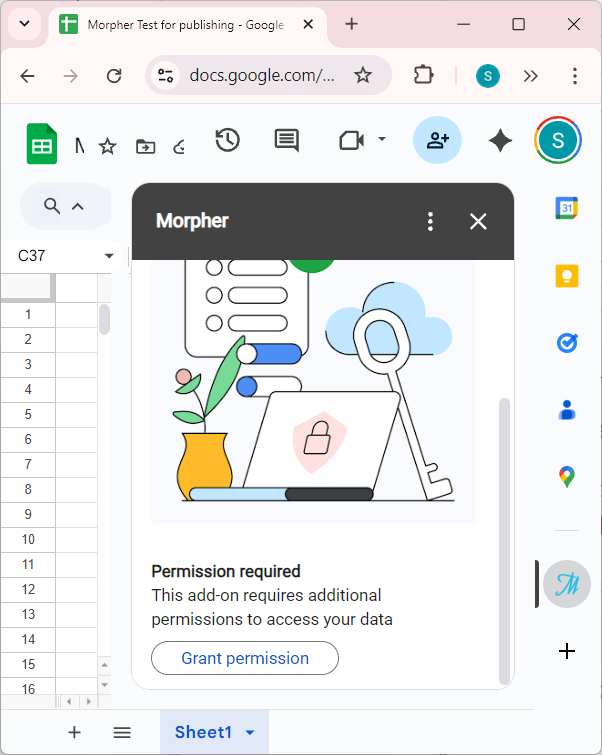The image size is (602, 755).
Task: Get more add-ons plus icon
Action: tap(567, 651)
